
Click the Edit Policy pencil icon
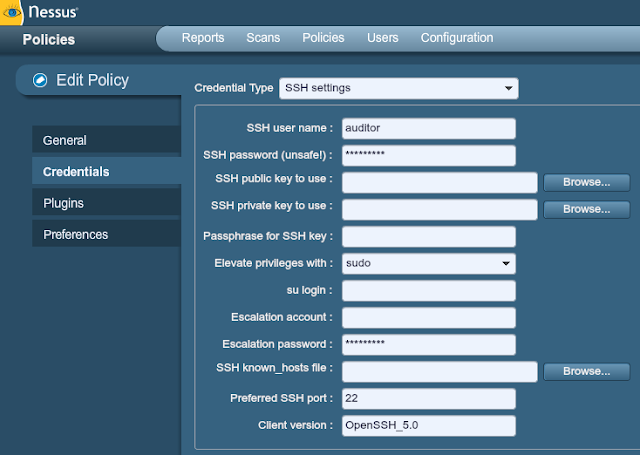[40, 80]
